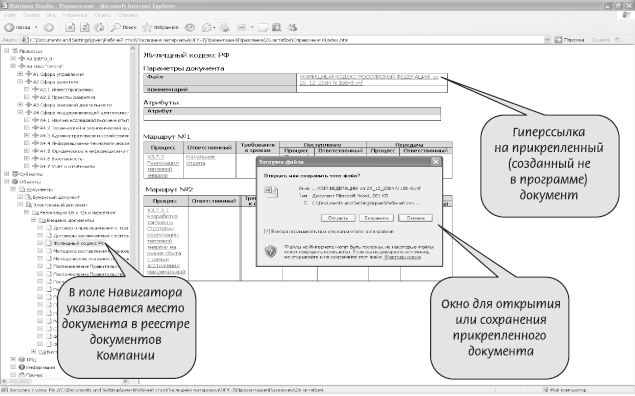Expand A1 Сфера управления node
Viewport: 635px width, 396px height.
[x=20, y=74]
